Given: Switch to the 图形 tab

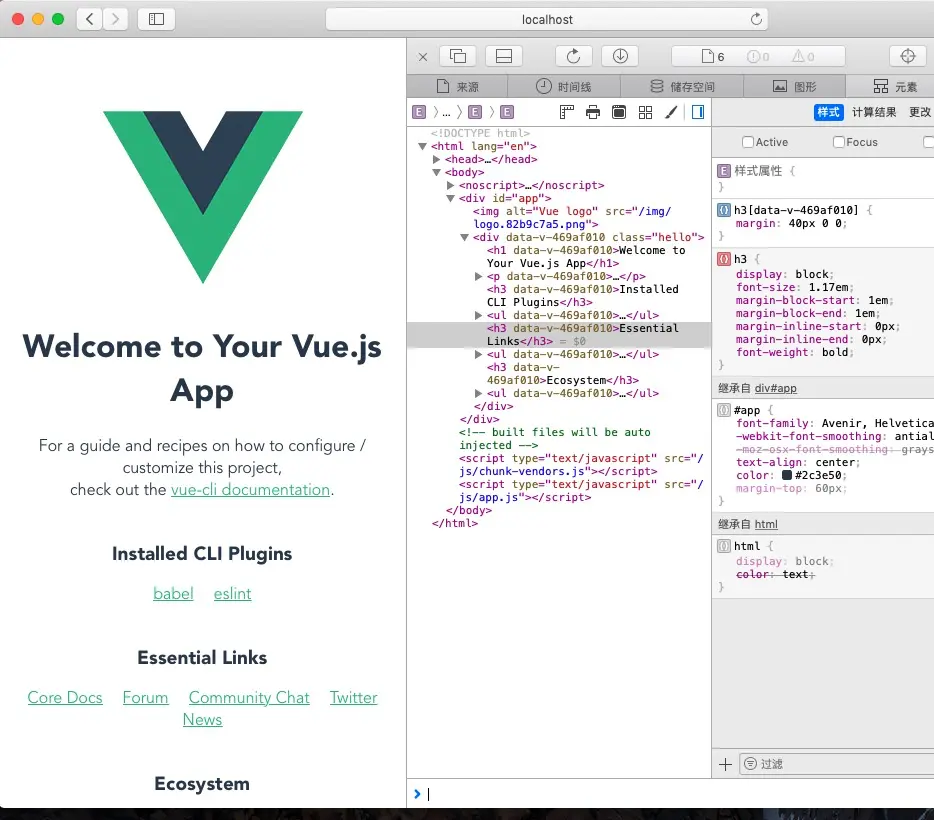Looking at the screenshot, I should point(795,86).
